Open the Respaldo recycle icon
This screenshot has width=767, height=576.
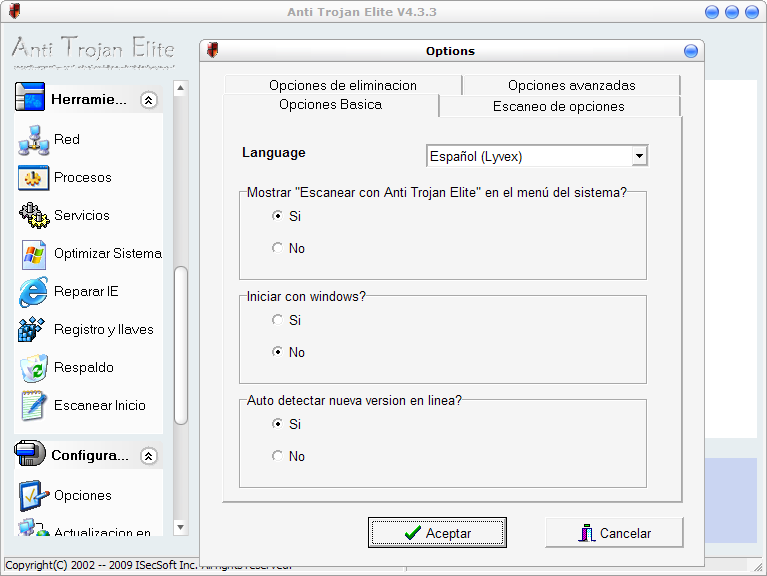(x=33, y=368)
